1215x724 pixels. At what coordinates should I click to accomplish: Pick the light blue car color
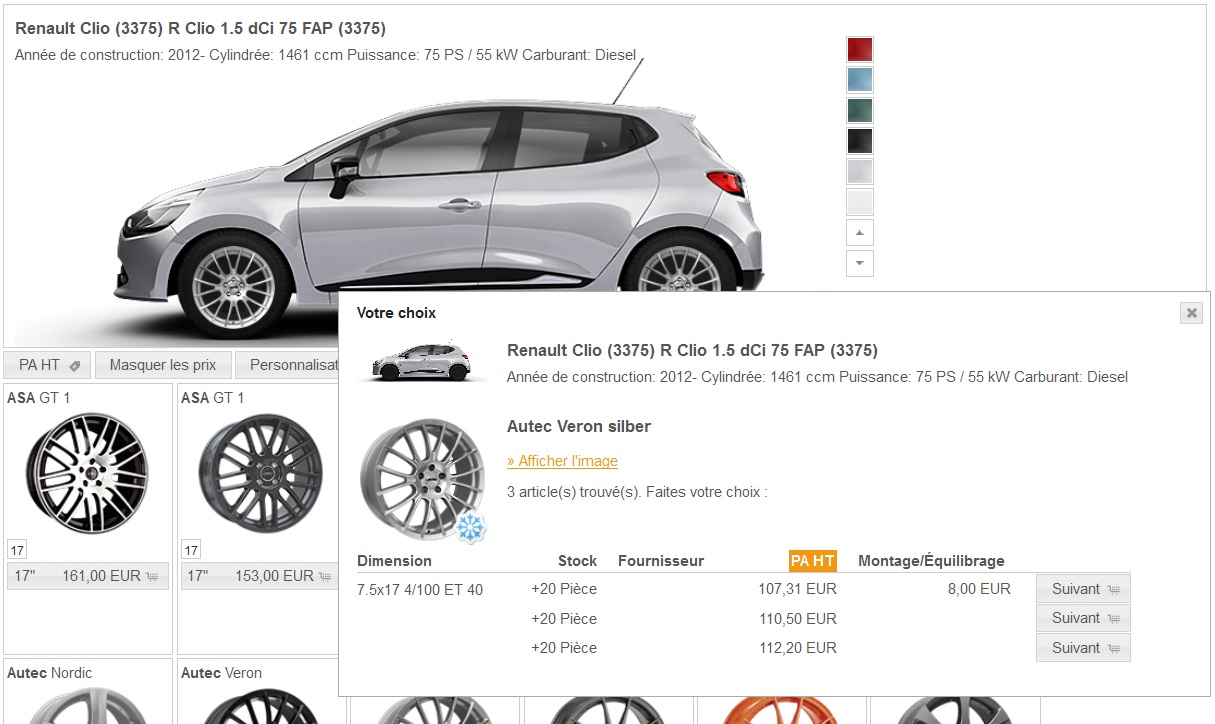pos(860,80)
